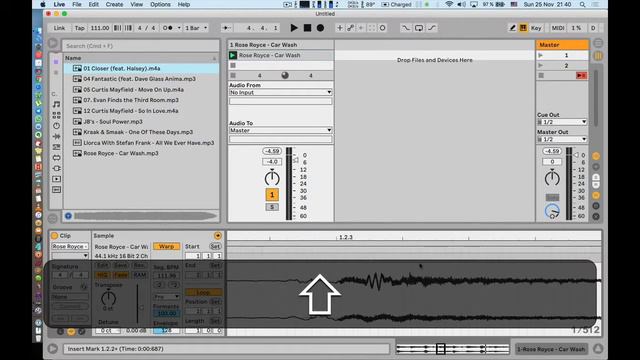Open the File menu
Viewport: 640px width, 360px height.
(x=77, y=4)
